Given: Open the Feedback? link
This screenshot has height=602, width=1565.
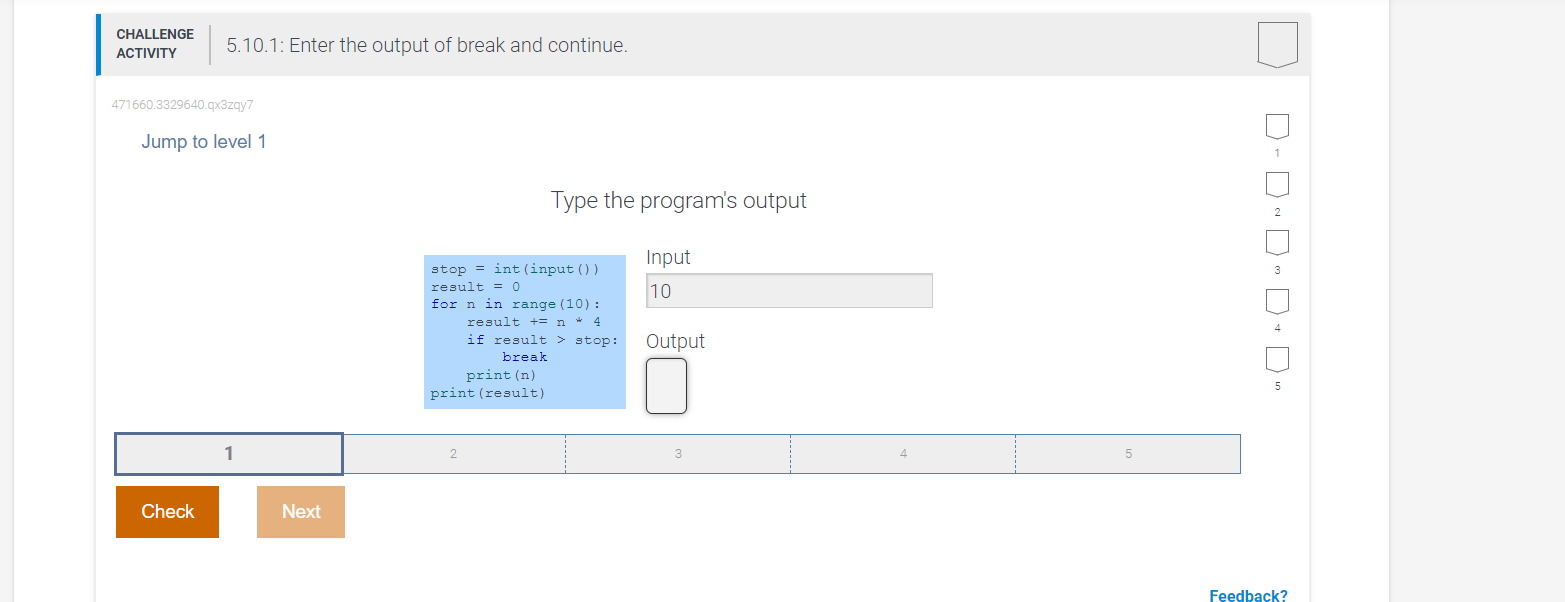Looking at the screenshot, I should pos(1248,594).
